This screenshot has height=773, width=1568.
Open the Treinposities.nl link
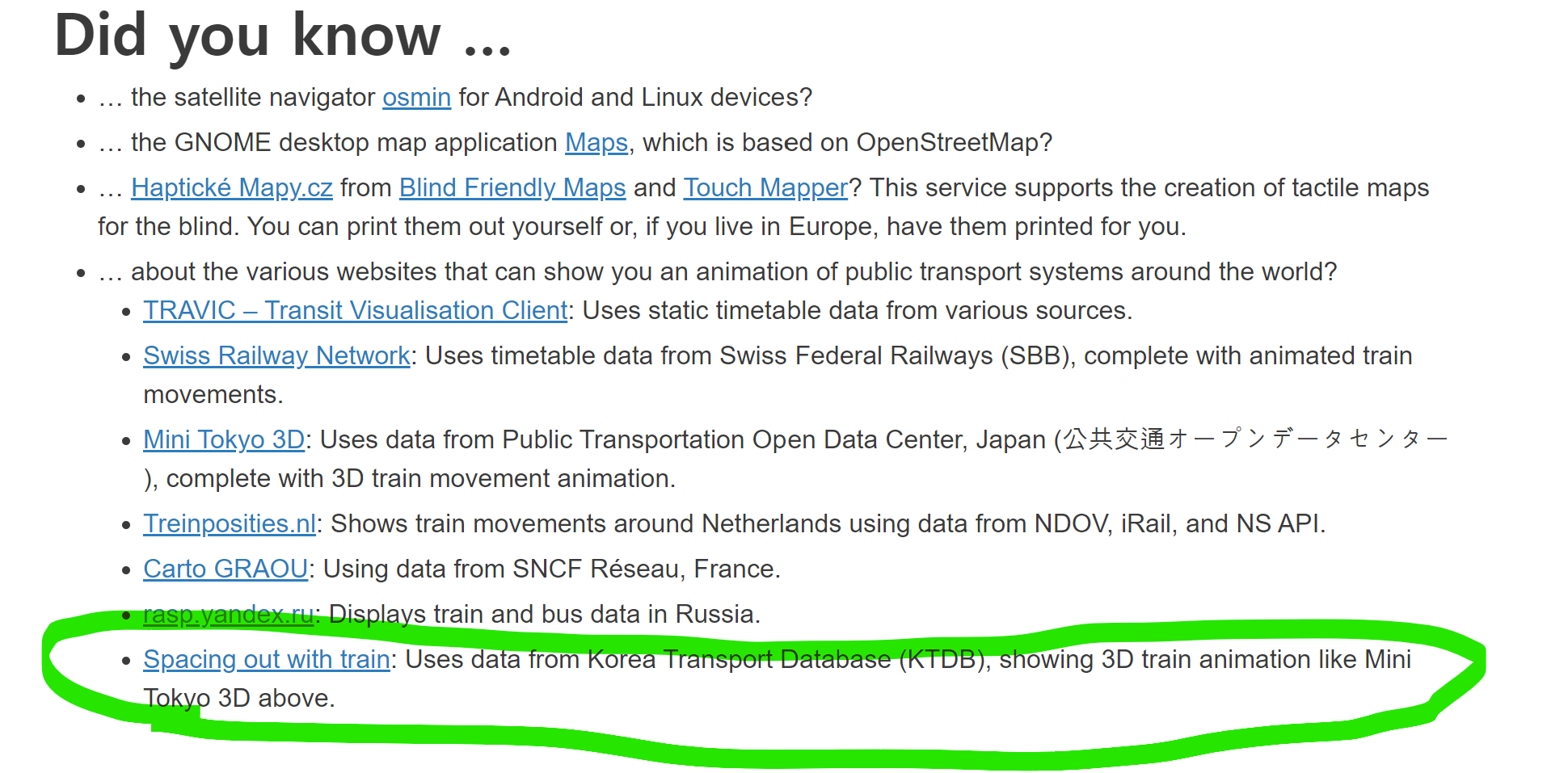(230, 524)
